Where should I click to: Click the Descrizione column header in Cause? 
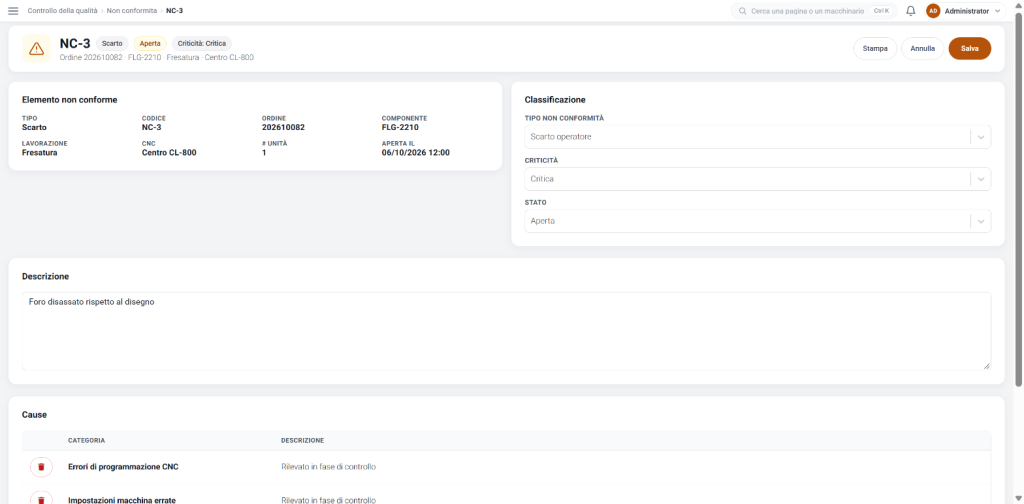click(x=302, y=441)
